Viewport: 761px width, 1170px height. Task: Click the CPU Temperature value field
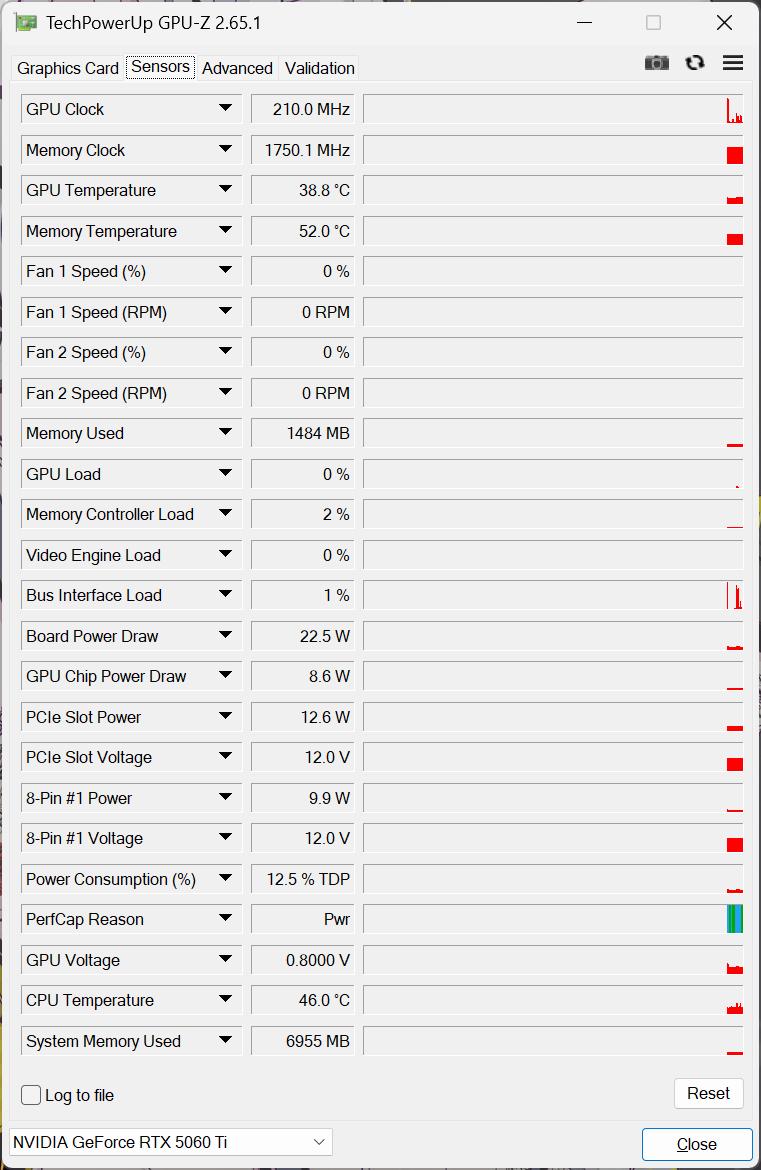[x=302, y=1000]
